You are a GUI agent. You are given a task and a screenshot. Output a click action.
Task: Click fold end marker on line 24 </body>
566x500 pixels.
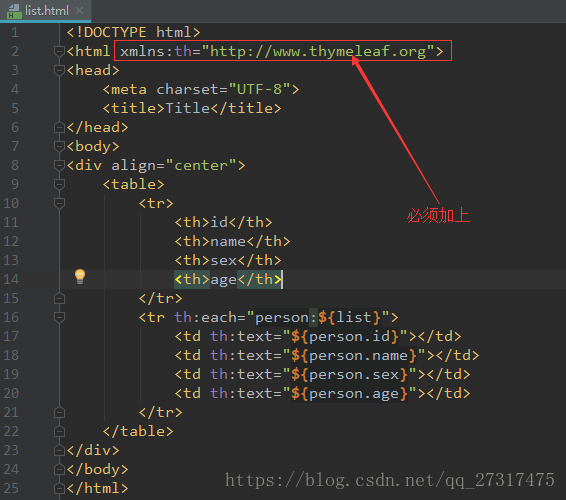tap(59, 469)
